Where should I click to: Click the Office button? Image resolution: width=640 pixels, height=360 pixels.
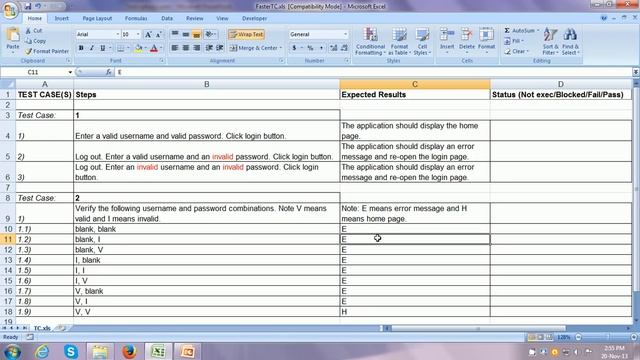tap(10, 10)
